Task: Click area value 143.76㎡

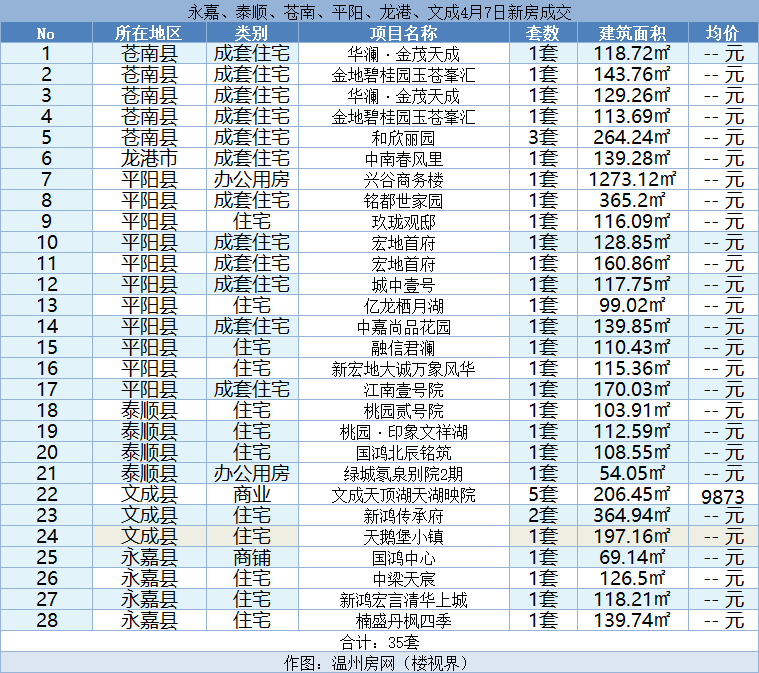Action: pos(632,75)
